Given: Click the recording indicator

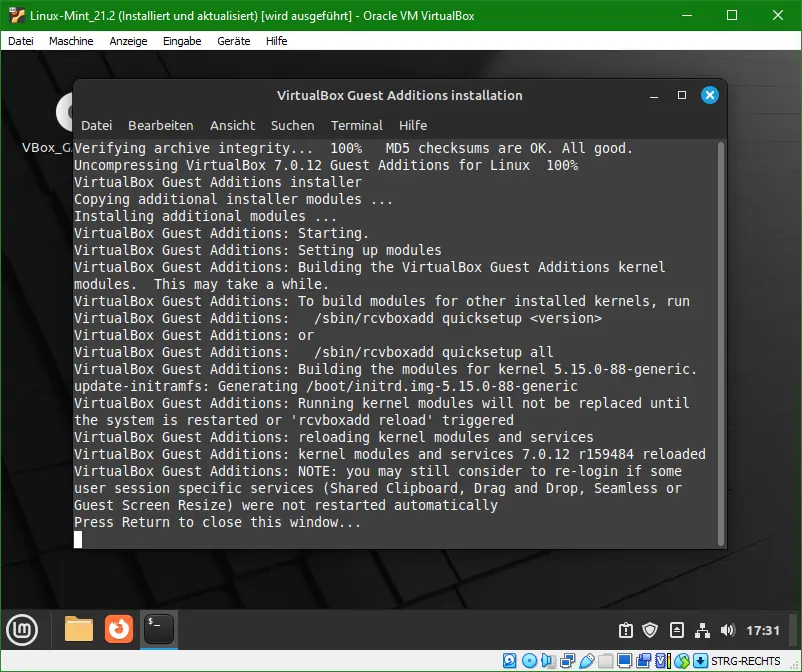Looking at the screenshot, I should (x=644, y=661).
